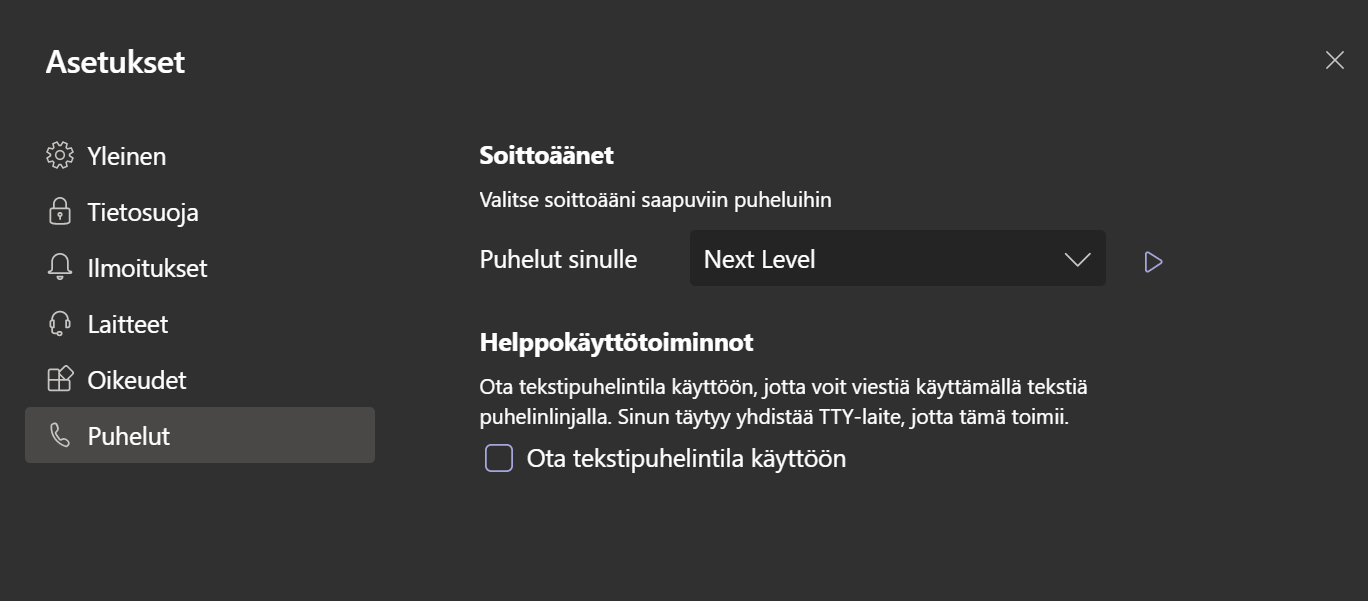Close the Asetukset dialog with X
The width and height of the screenshot is (1368, 601).
point(1334,60)
